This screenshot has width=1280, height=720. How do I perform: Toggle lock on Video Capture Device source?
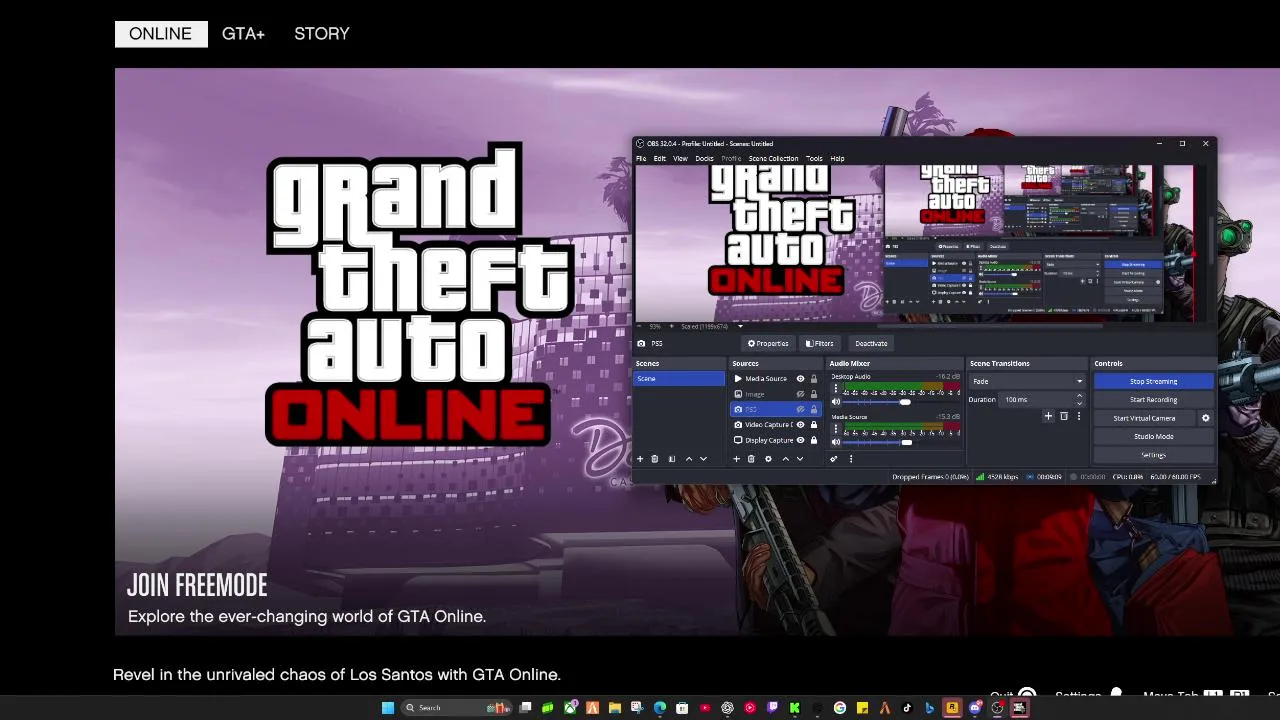[813, 425]
